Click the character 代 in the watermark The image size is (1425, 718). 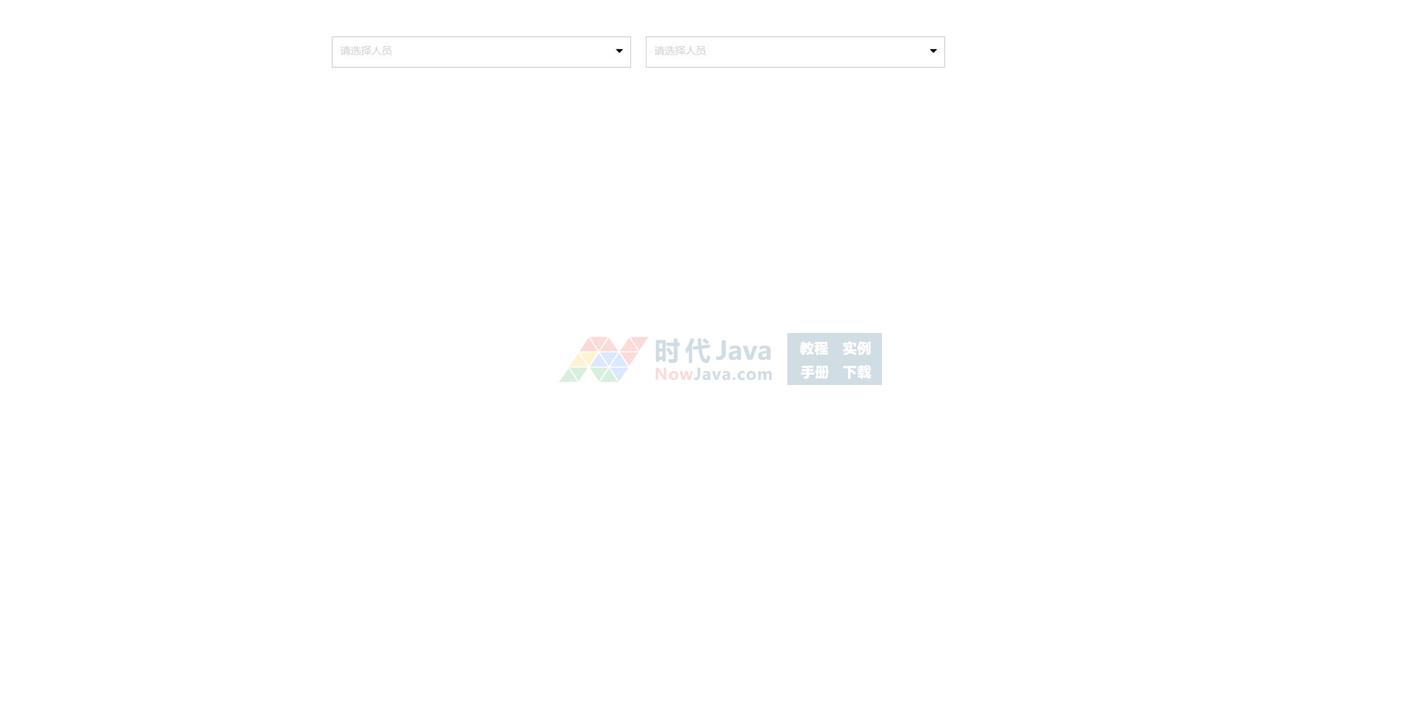tap(697, 351)
